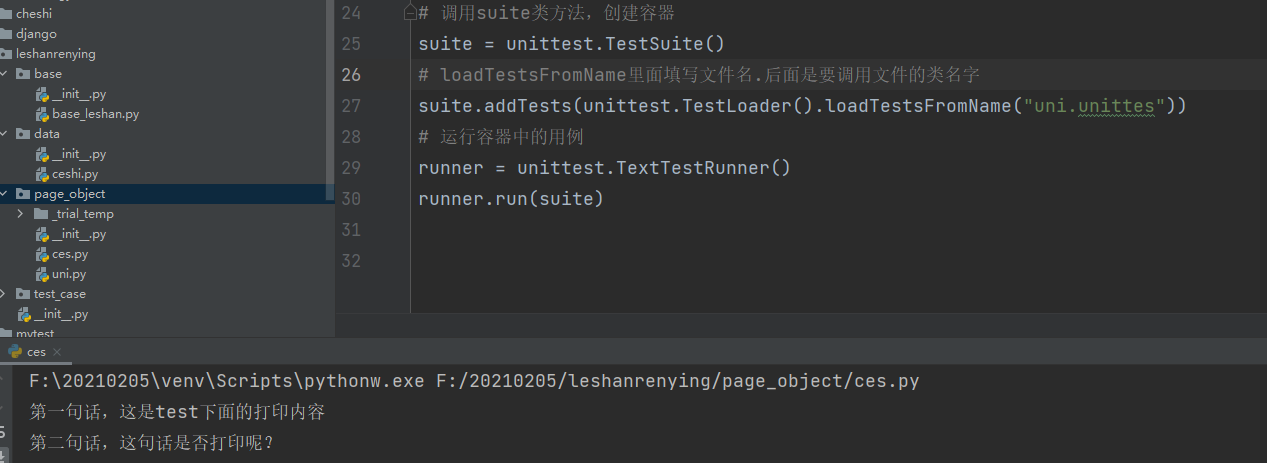The image size is (1267, 463).
Task: Click the _trial_temp folder icon
Action: (x=41, y=214)
